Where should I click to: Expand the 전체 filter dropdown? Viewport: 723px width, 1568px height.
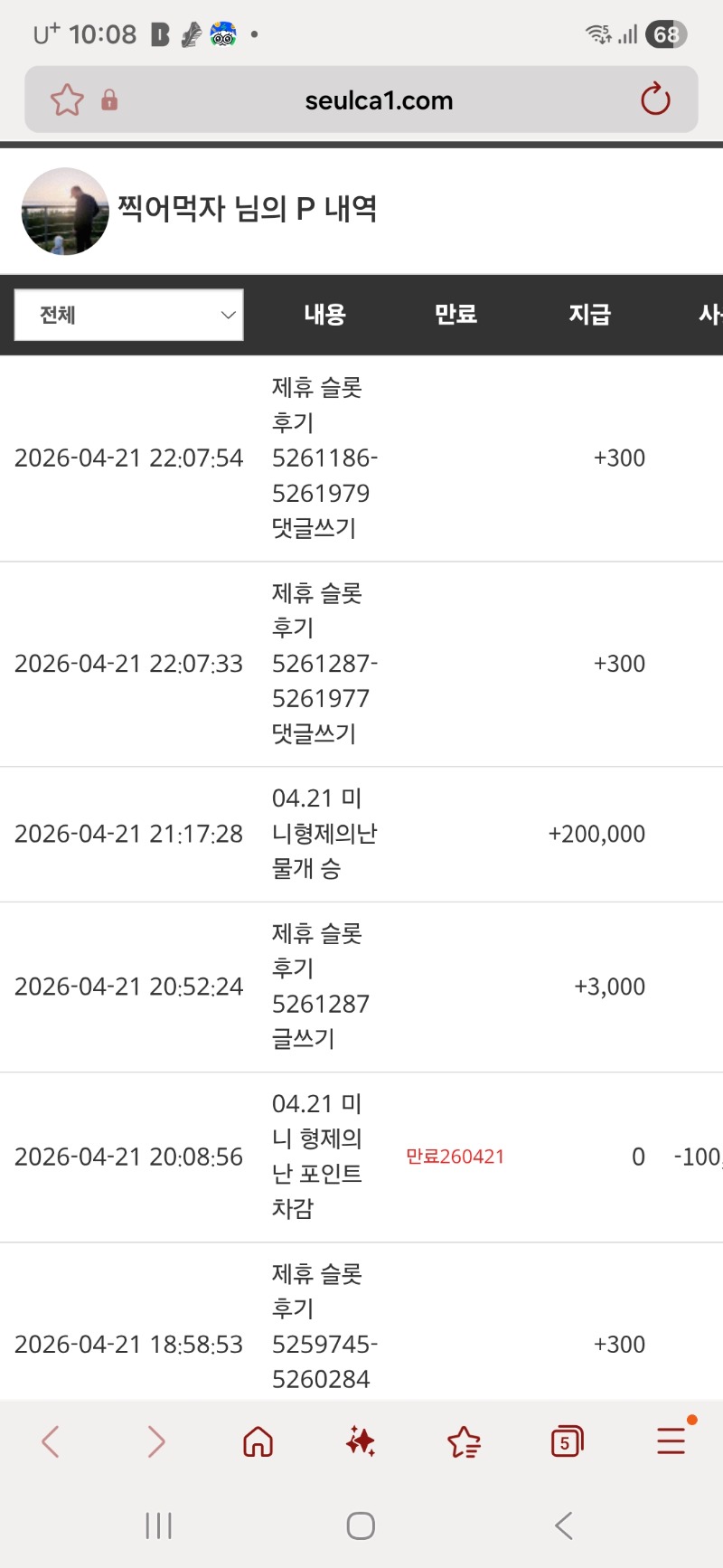pyautogui.click(x=129, y=315)
